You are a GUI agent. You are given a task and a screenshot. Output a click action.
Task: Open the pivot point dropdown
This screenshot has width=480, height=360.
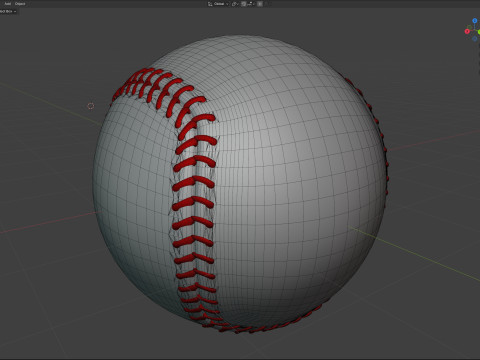point(235,4)
